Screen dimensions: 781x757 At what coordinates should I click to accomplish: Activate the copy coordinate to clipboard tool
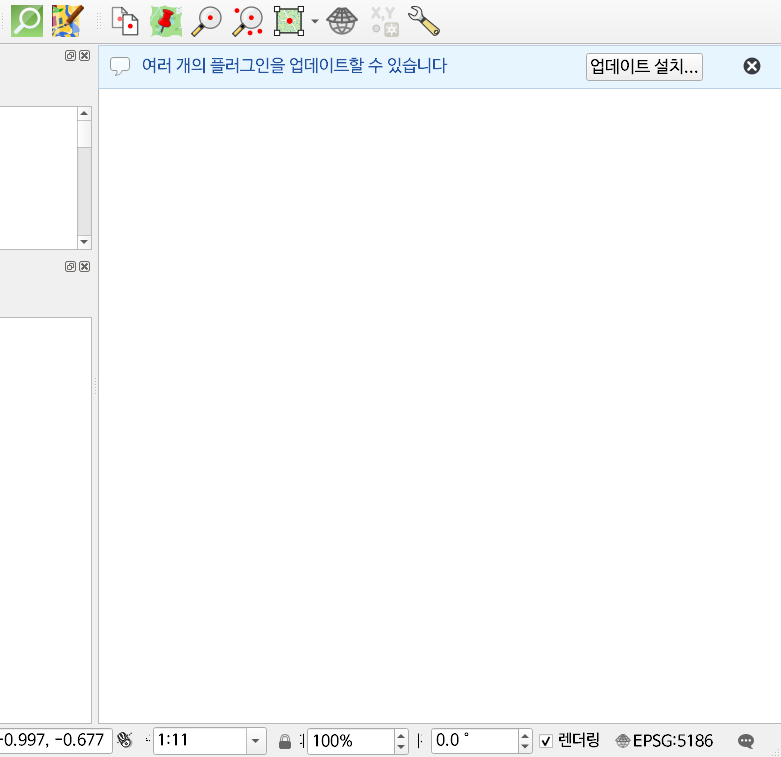tap(125, 21)
